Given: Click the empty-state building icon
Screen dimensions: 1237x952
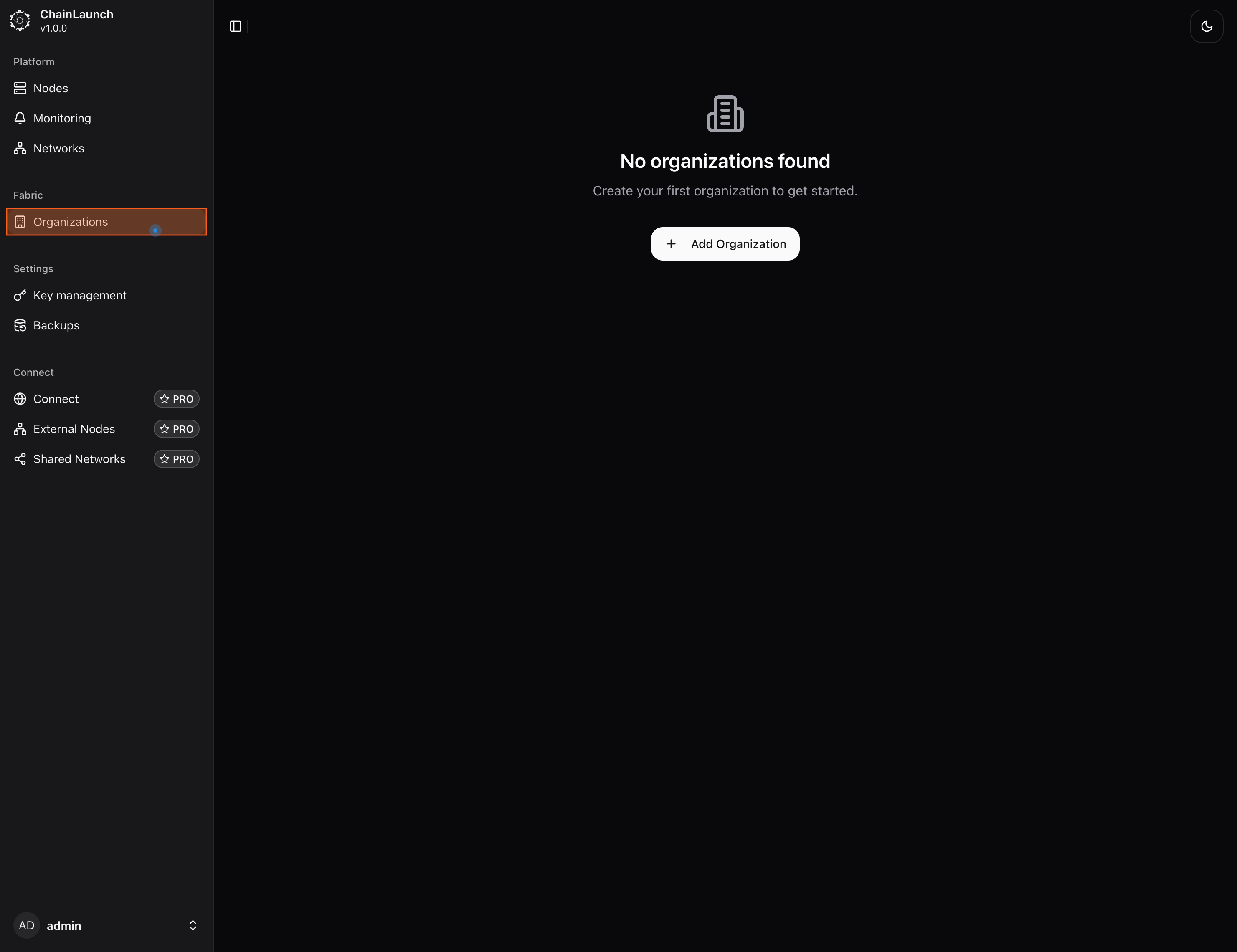Looking at the screenshot, I should pyautogui.click(x=725, y=114).
